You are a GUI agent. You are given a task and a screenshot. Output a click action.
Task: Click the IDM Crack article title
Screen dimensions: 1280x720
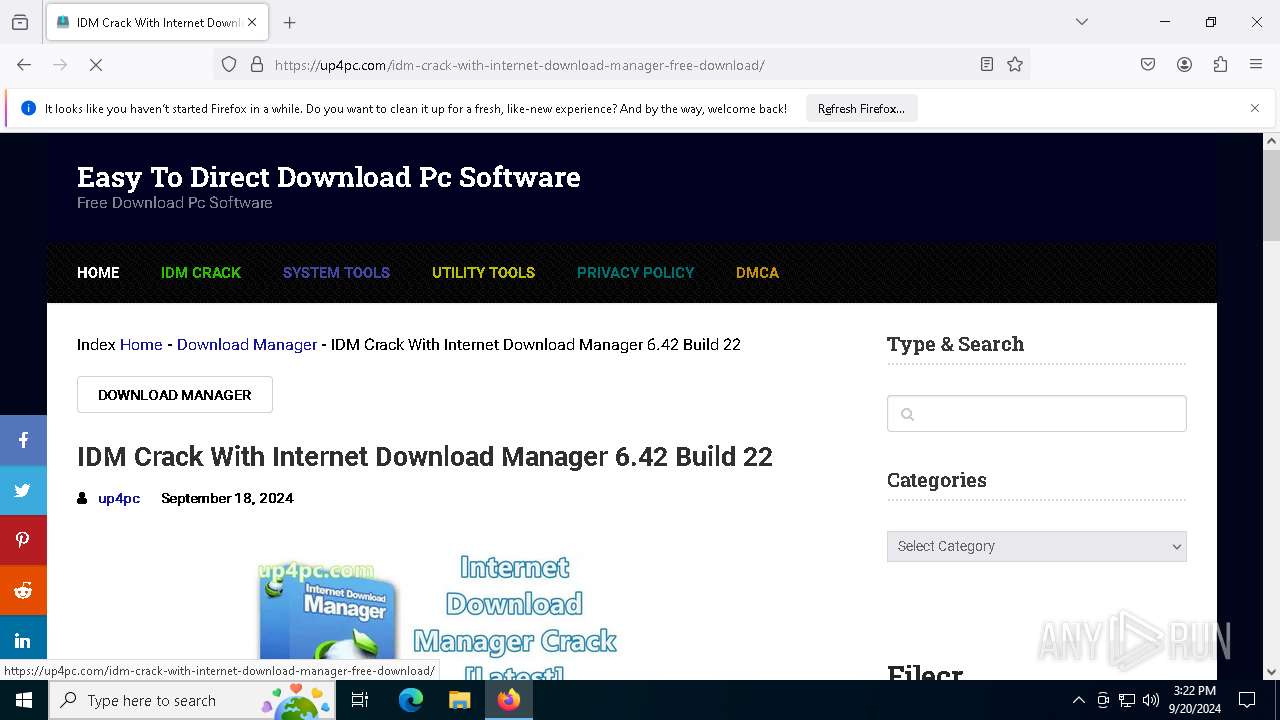click(425, 457)
